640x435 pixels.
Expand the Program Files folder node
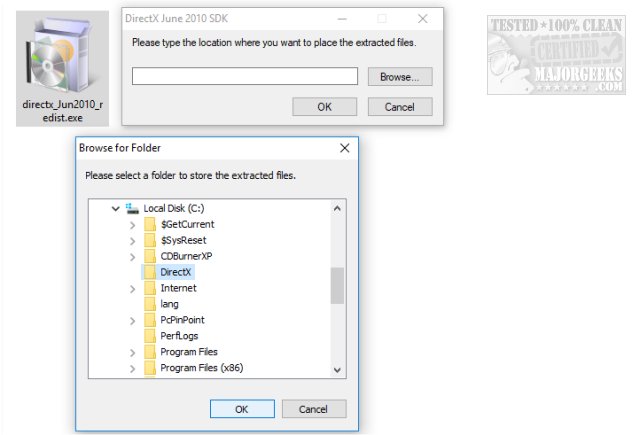[x=132, y=352]
